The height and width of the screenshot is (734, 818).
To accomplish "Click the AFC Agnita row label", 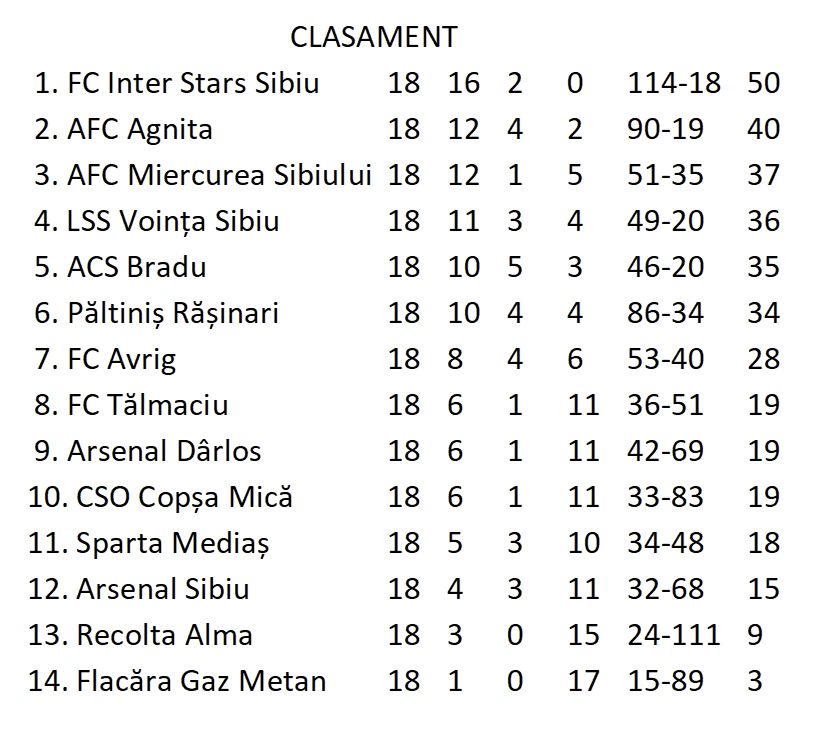I will pos(140,130).
